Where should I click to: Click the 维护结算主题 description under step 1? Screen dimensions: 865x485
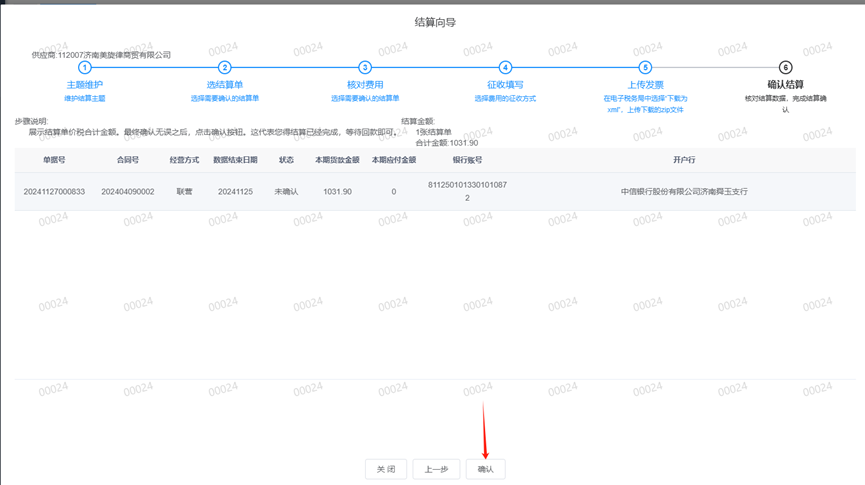84,98
